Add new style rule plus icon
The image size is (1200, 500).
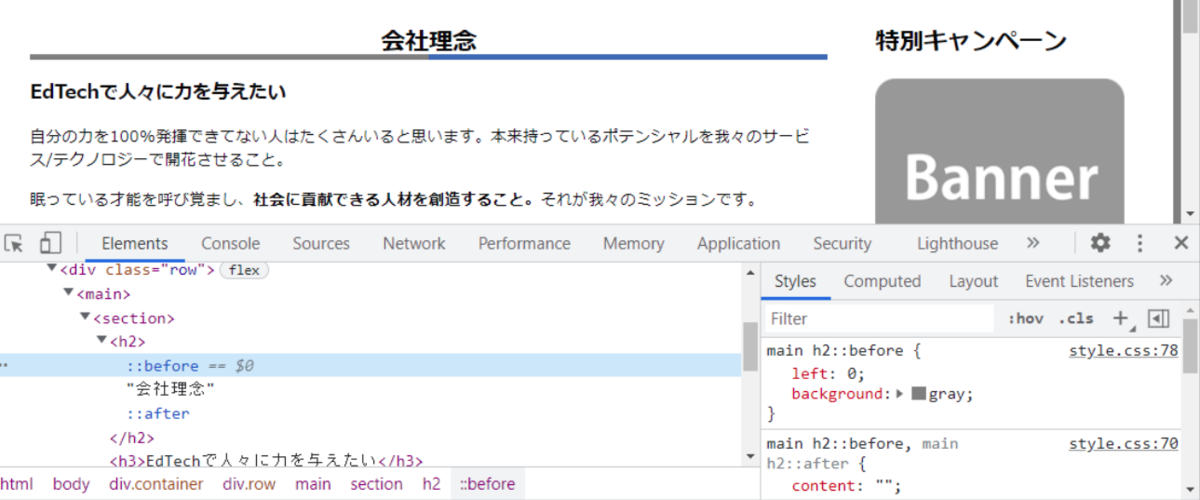[x=1120, y=318]
